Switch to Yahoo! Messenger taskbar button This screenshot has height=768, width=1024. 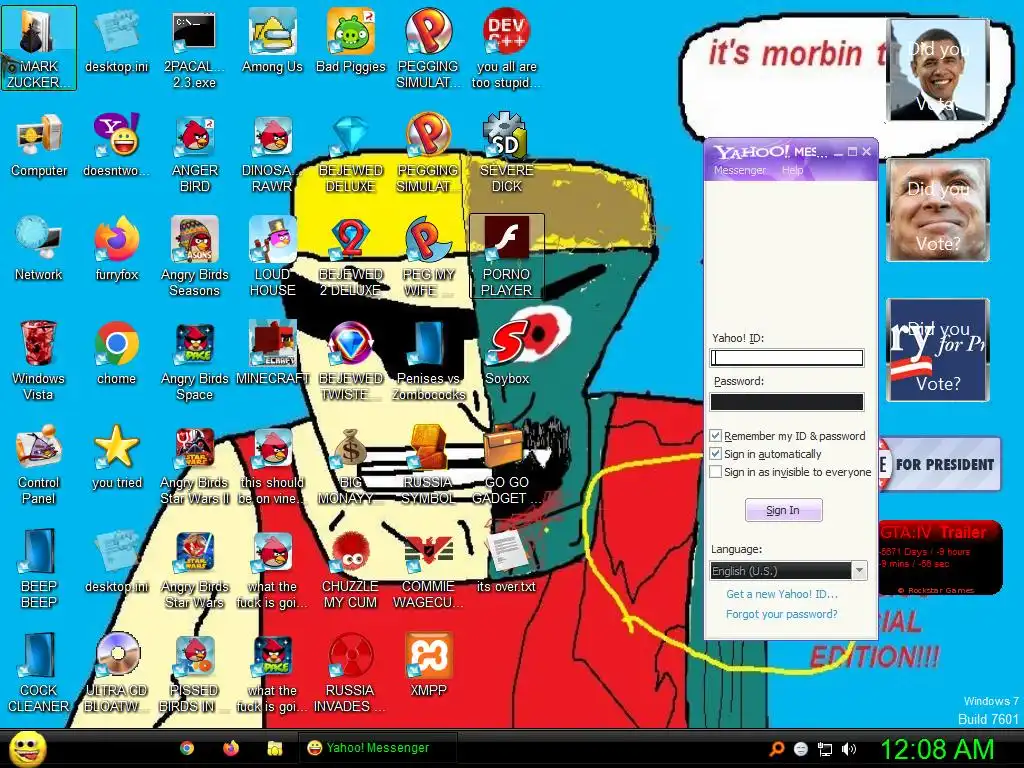pyautogui.click(x=377, y=748)
